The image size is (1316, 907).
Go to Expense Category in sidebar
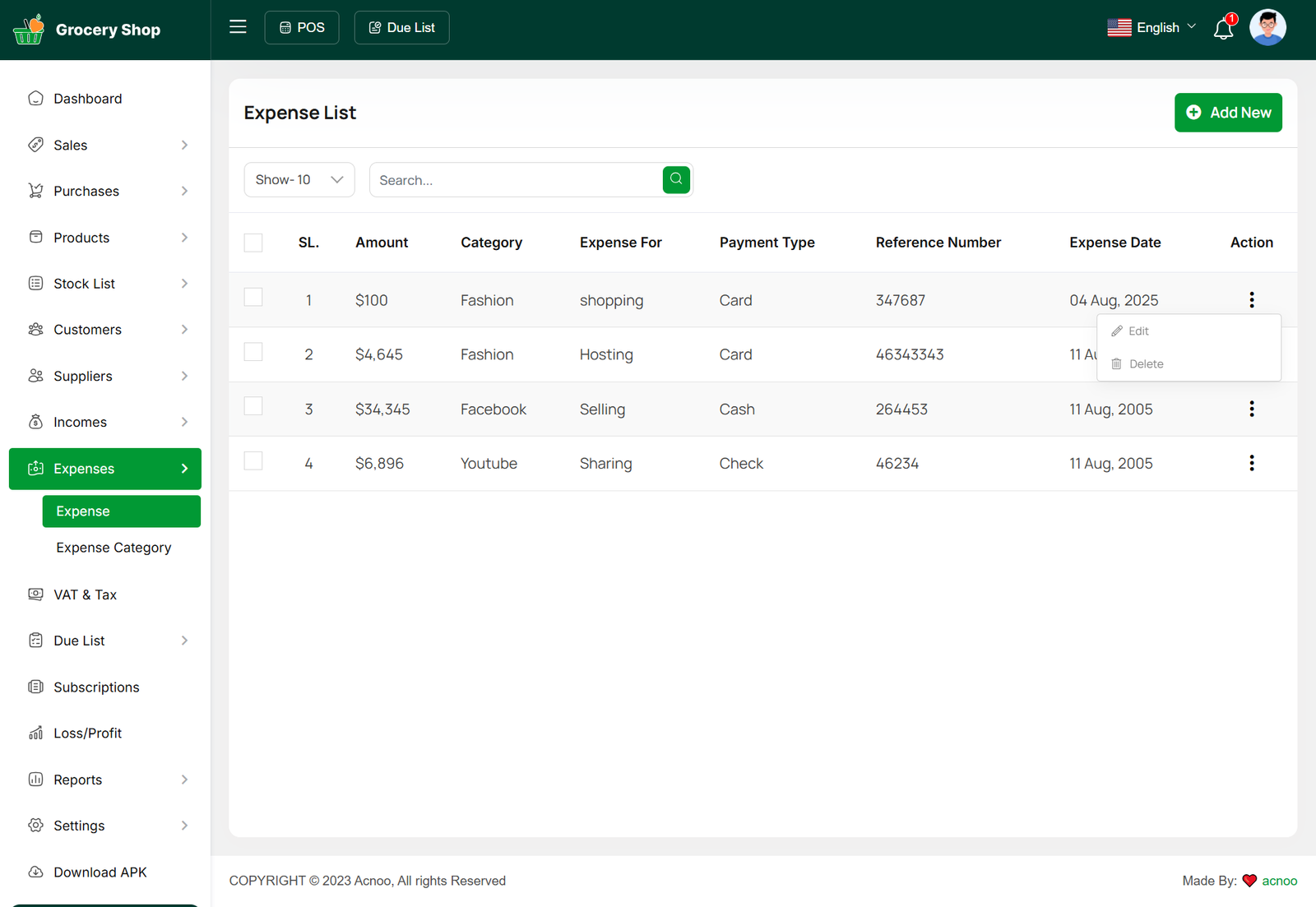114,548
